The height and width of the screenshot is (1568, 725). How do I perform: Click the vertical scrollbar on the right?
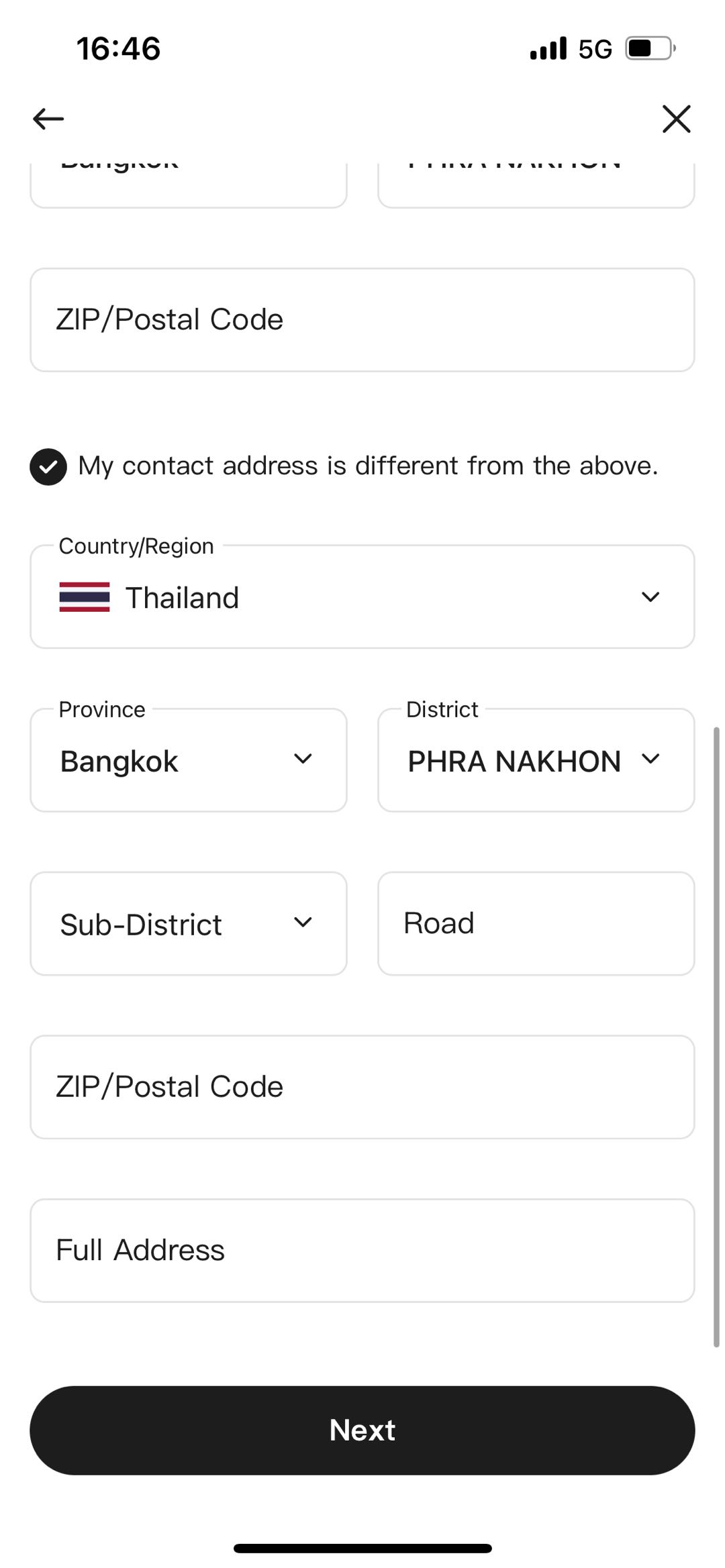click(x=716, y=1037)
